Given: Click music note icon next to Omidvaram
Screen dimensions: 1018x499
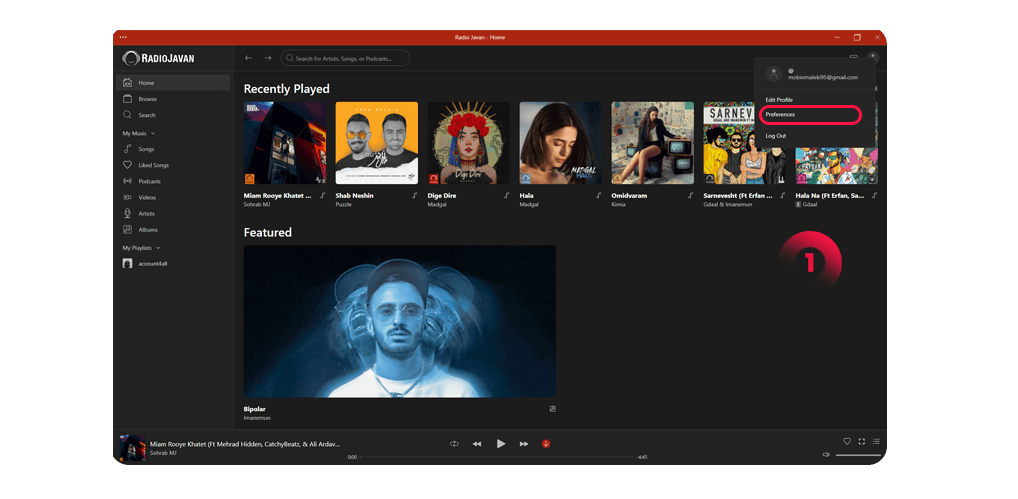Looking at the screenshot, I should 690,195.
